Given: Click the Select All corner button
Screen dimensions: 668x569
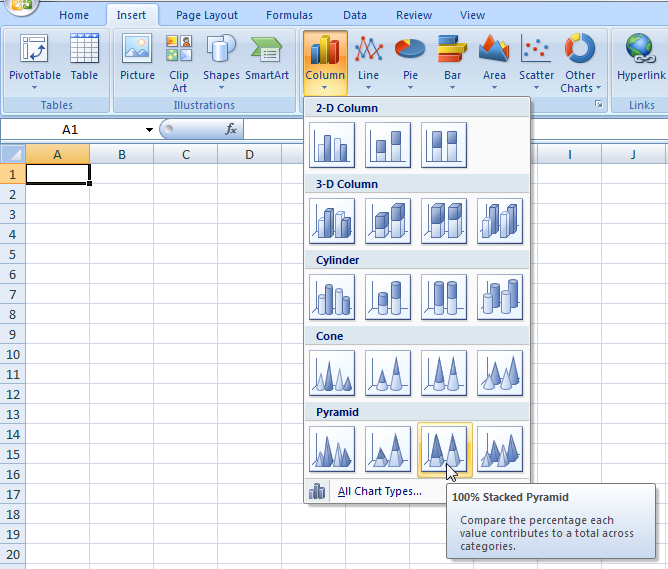Looking at the screenshot, I should coord(13,154).
